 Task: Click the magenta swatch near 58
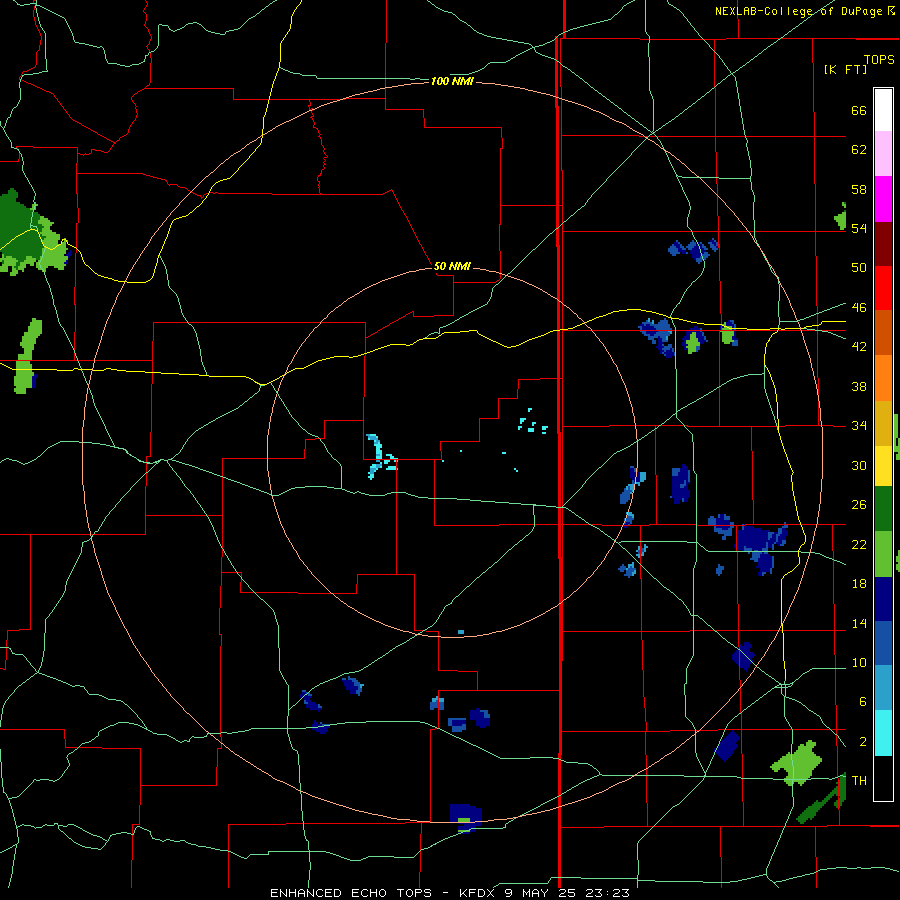tap(883, 199)
